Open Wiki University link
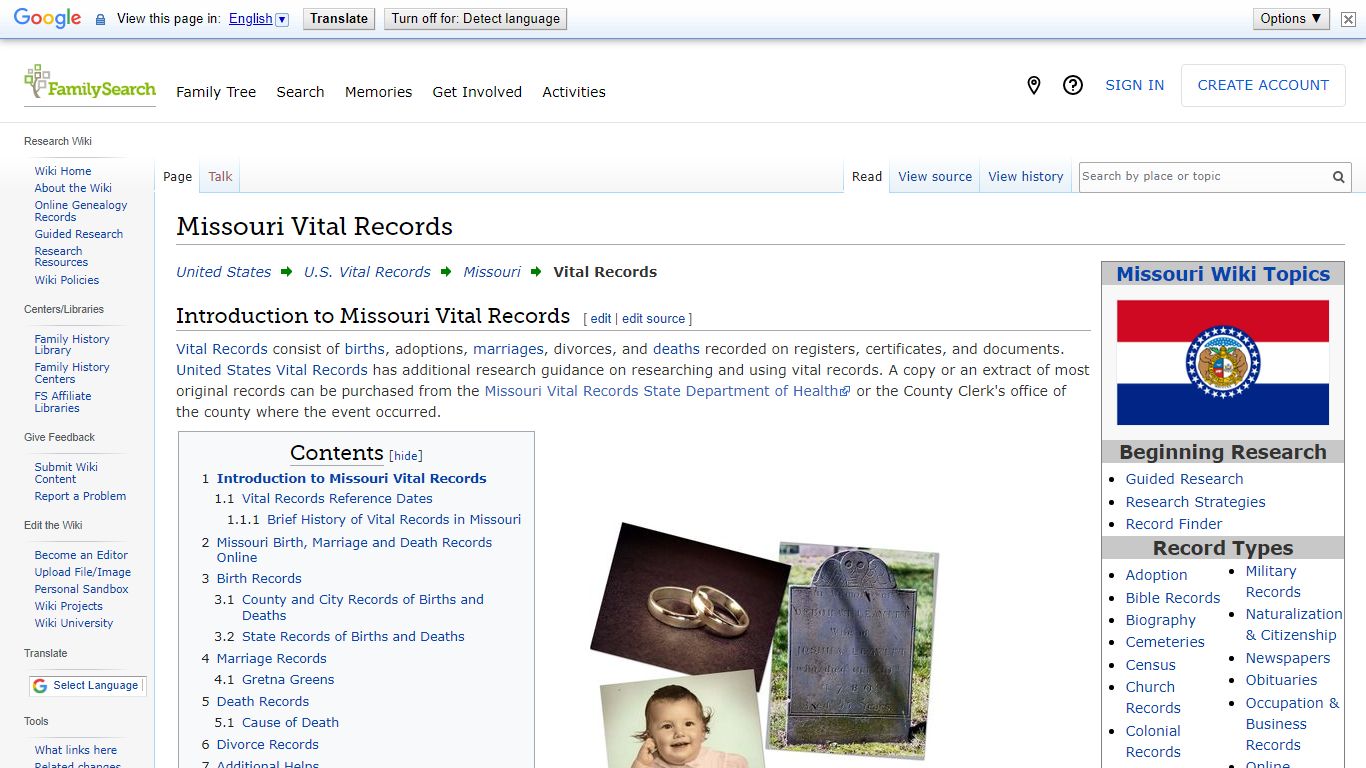The image size is (1366, 768). point(74,623)
